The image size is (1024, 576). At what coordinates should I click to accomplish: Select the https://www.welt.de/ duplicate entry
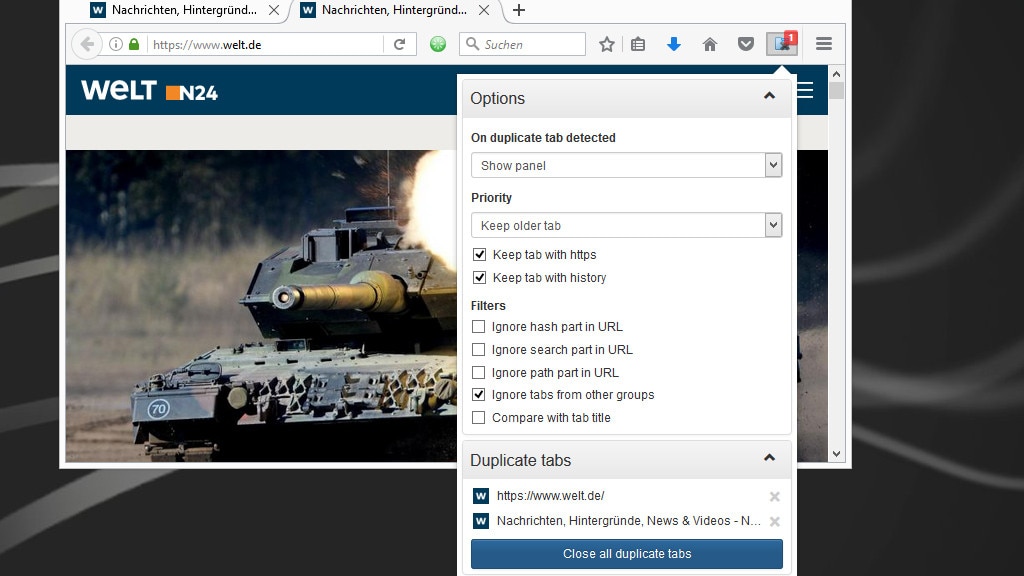[550, 496]
